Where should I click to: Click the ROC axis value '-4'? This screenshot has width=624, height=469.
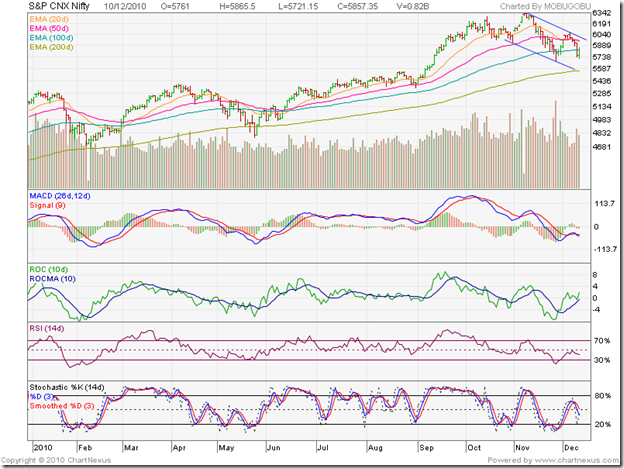click(x=596, y=309)
